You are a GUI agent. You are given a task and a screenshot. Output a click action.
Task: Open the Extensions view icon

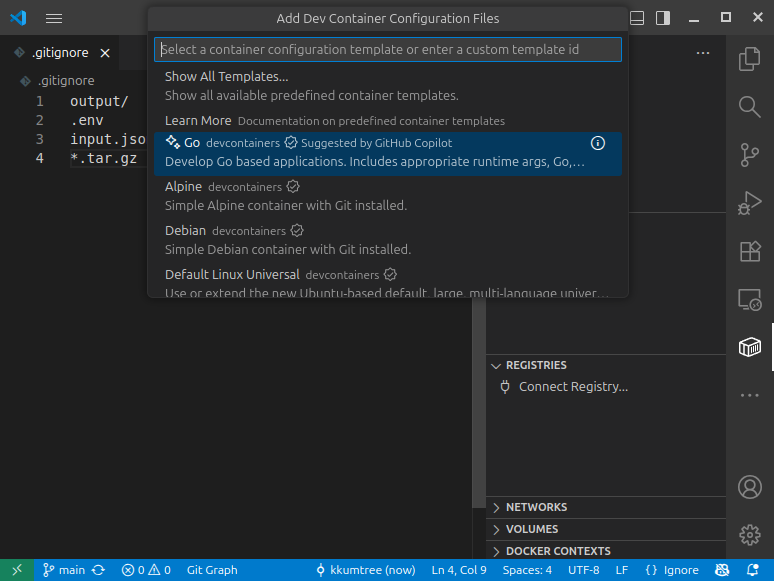pos(749,251)
